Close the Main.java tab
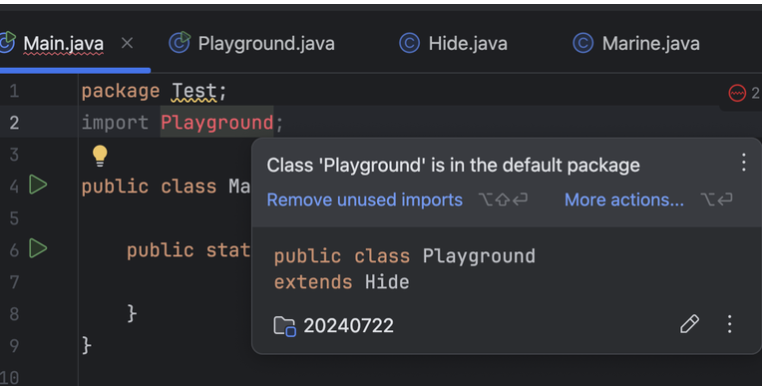Screen dimensions: 762x386 tap(127, 43)
